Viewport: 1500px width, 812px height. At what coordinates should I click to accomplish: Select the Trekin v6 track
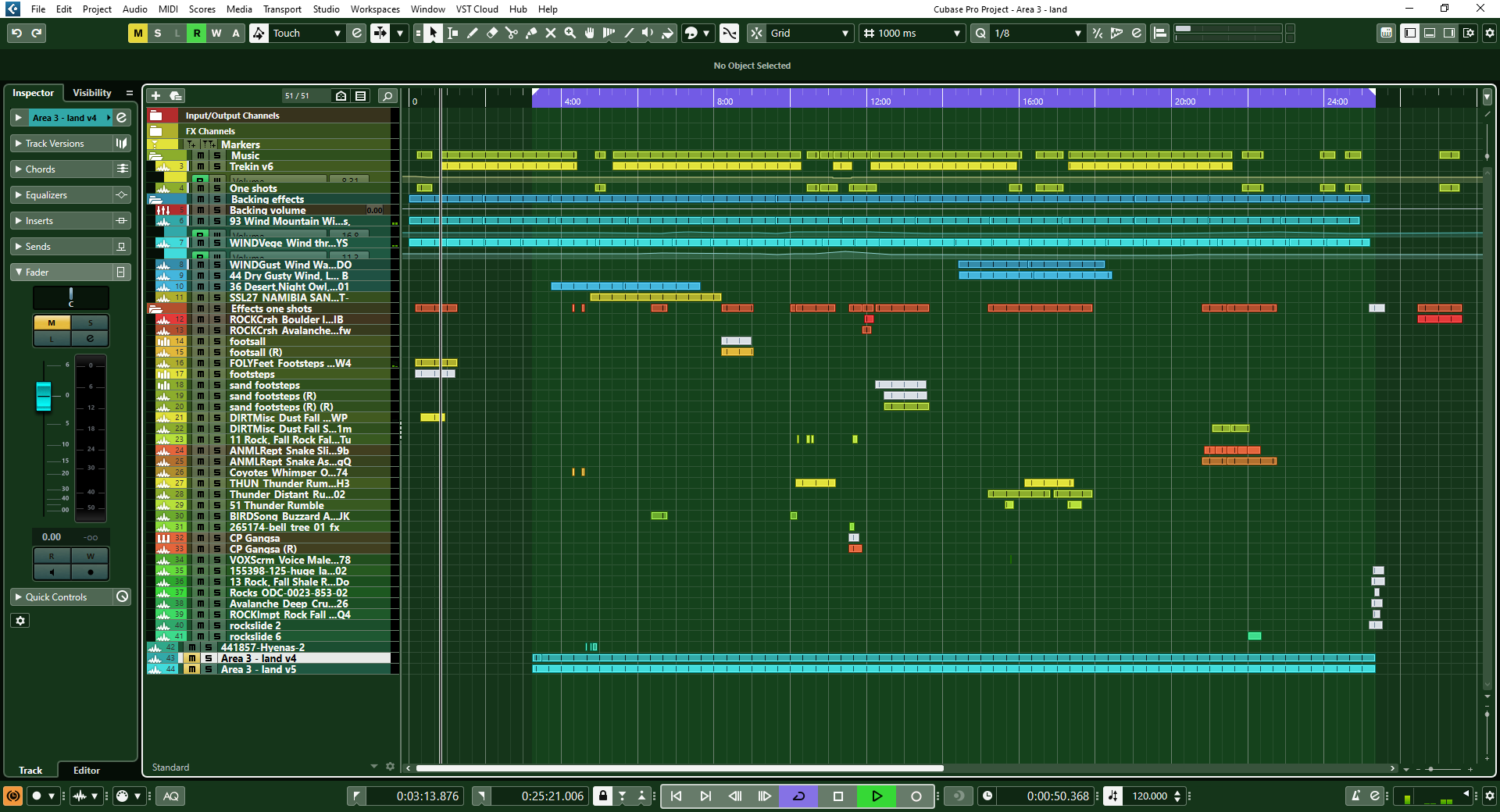[251, 166]
